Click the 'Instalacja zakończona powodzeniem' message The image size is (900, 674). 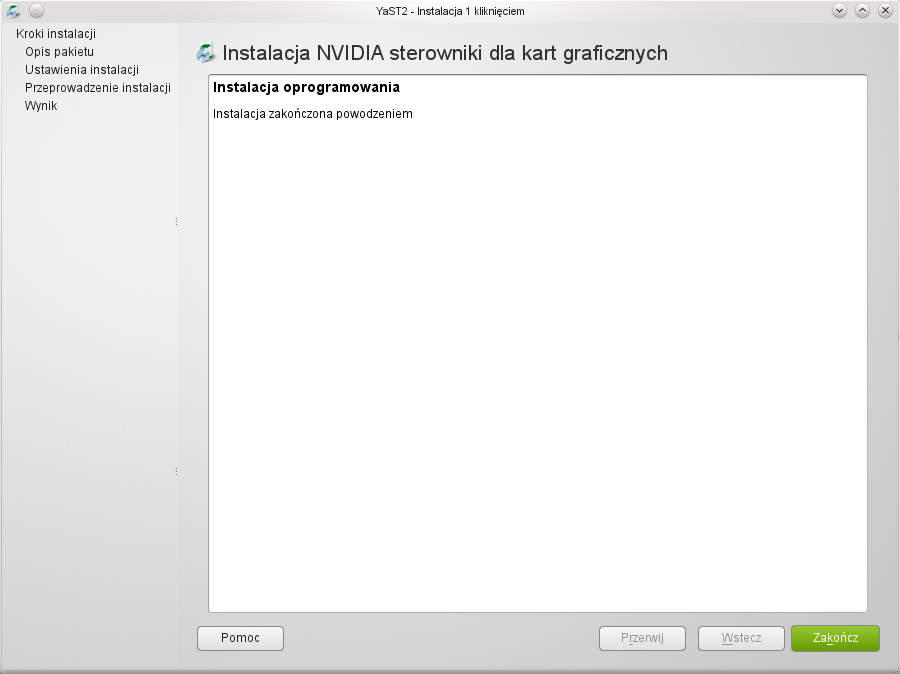313,114
